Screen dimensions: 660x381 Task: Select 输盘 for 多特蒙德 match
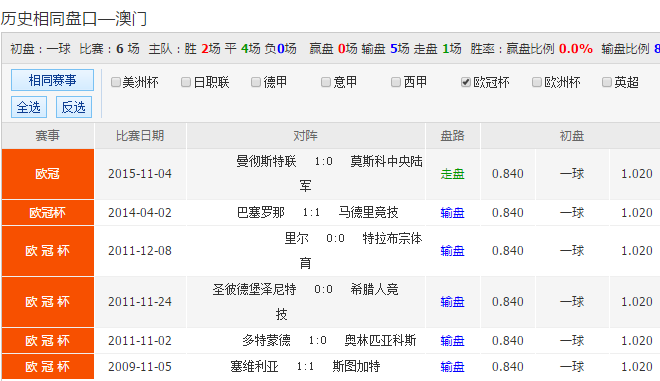[x=452, y=341]
